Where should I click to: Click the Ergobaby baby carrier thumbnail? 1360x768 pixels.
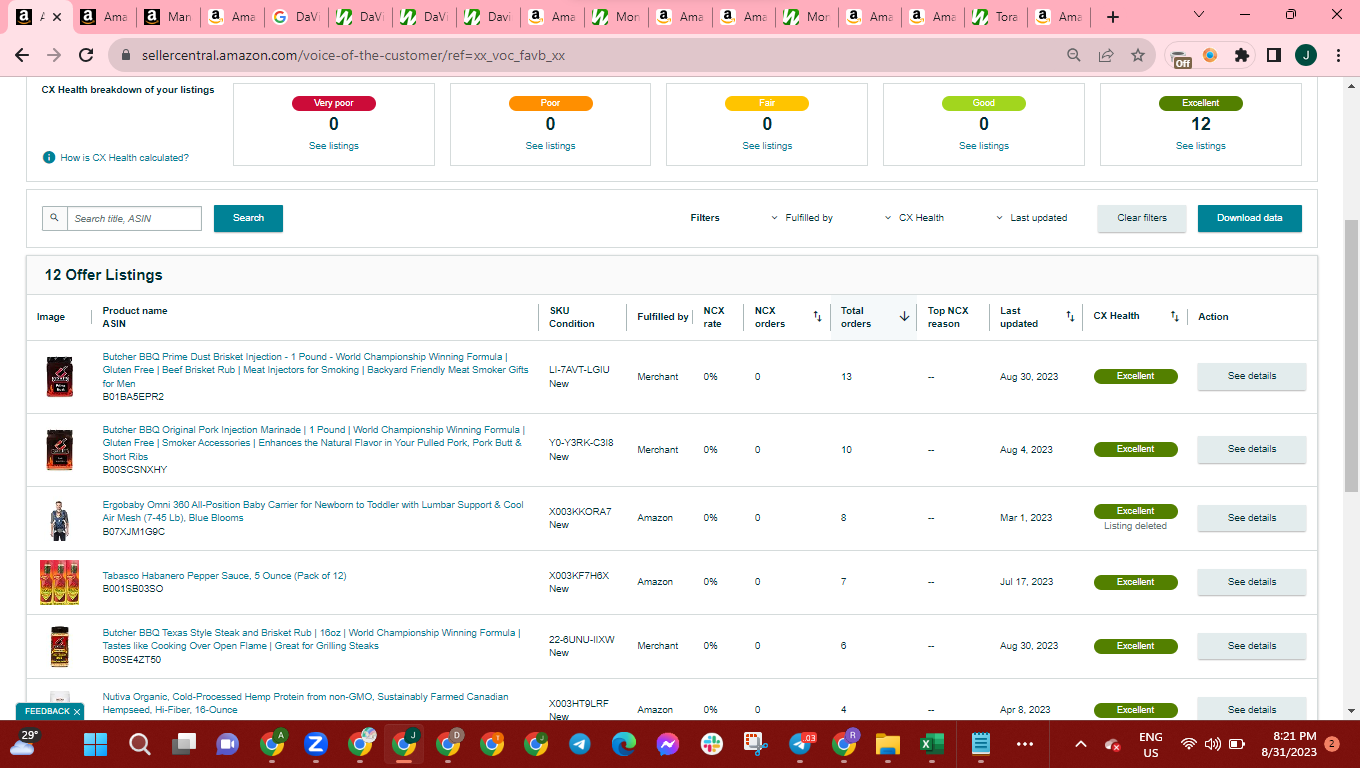(59, 518)
